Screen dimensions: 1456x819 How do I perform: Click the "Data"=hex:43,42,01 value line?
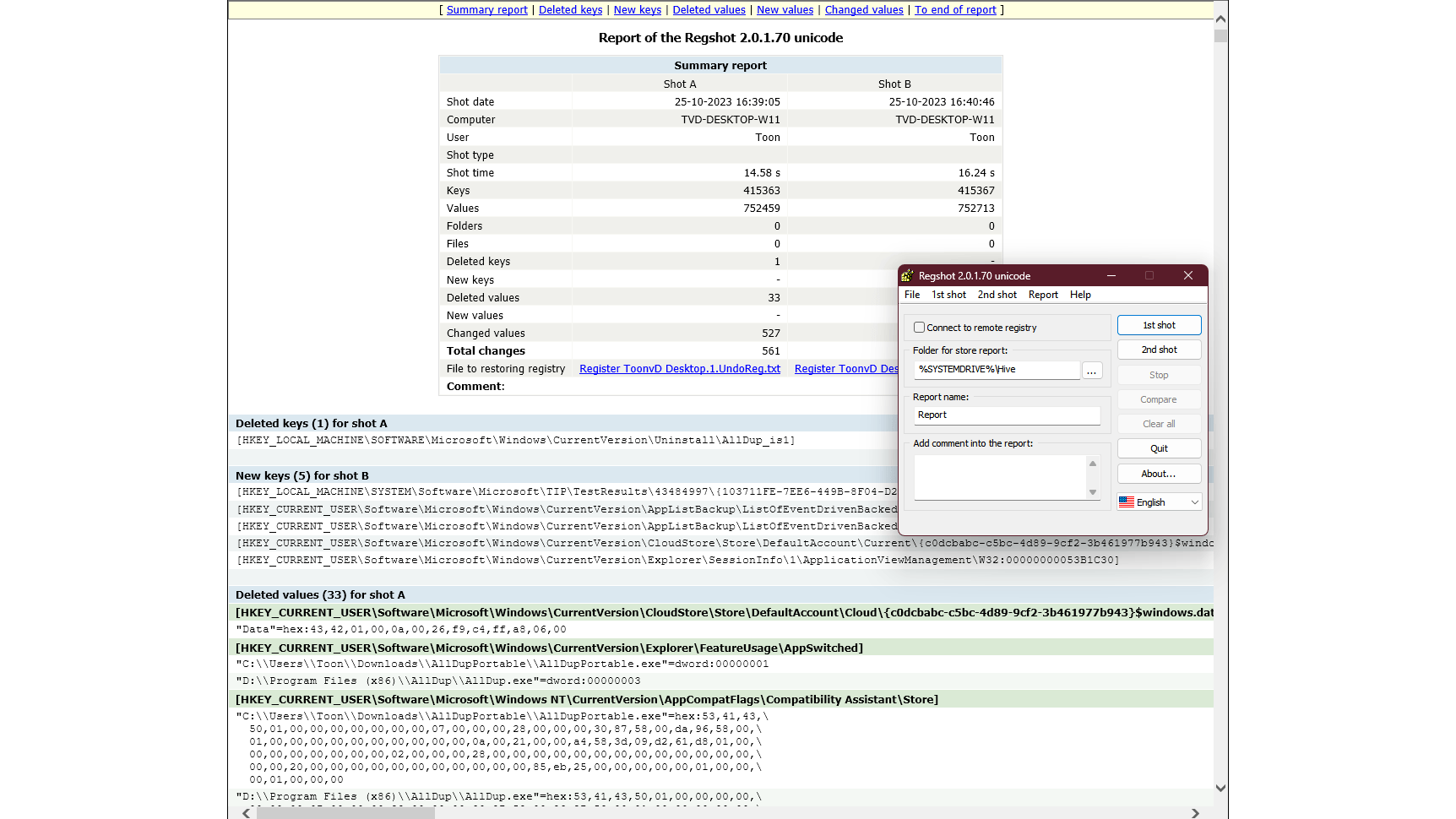click(x=401, y=630)
